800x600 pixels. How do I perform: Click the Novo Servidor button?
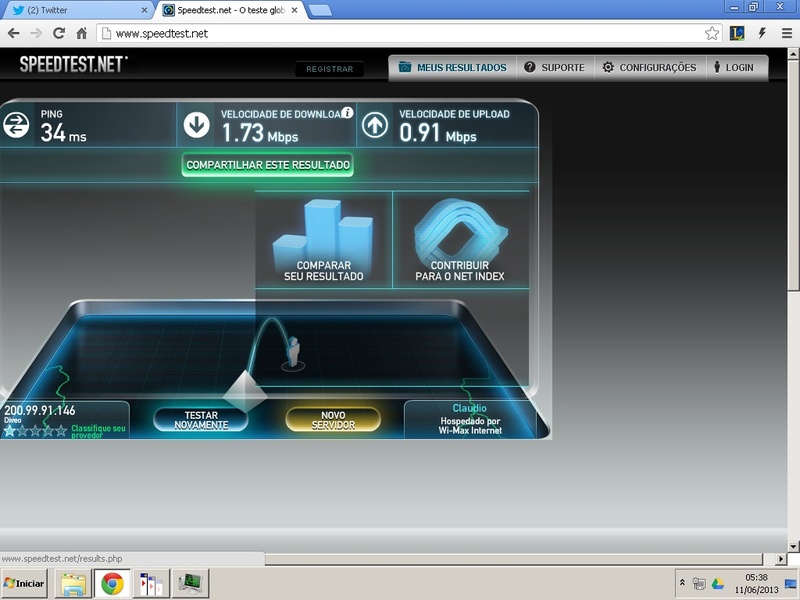tap(333, 420)
